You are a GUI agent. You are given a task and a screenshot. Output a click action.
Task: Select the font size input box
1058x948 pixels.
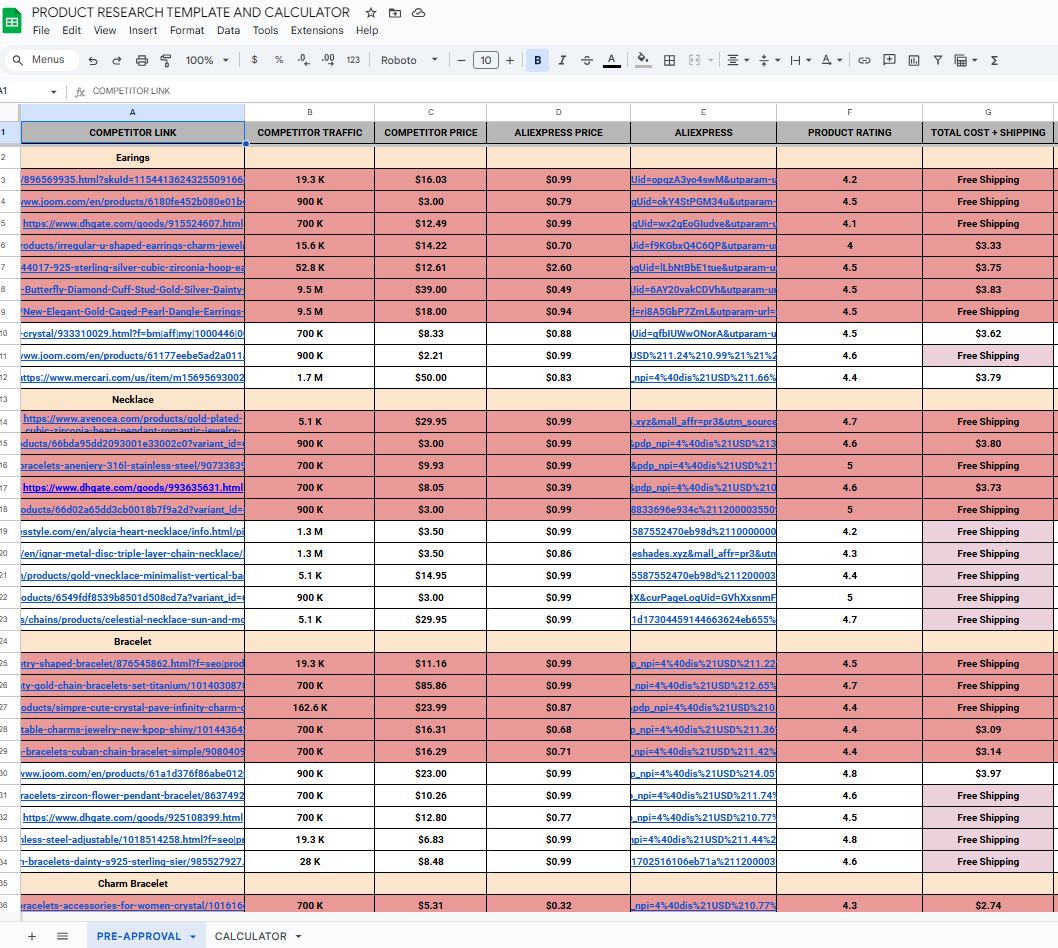(x=486, y=60)
